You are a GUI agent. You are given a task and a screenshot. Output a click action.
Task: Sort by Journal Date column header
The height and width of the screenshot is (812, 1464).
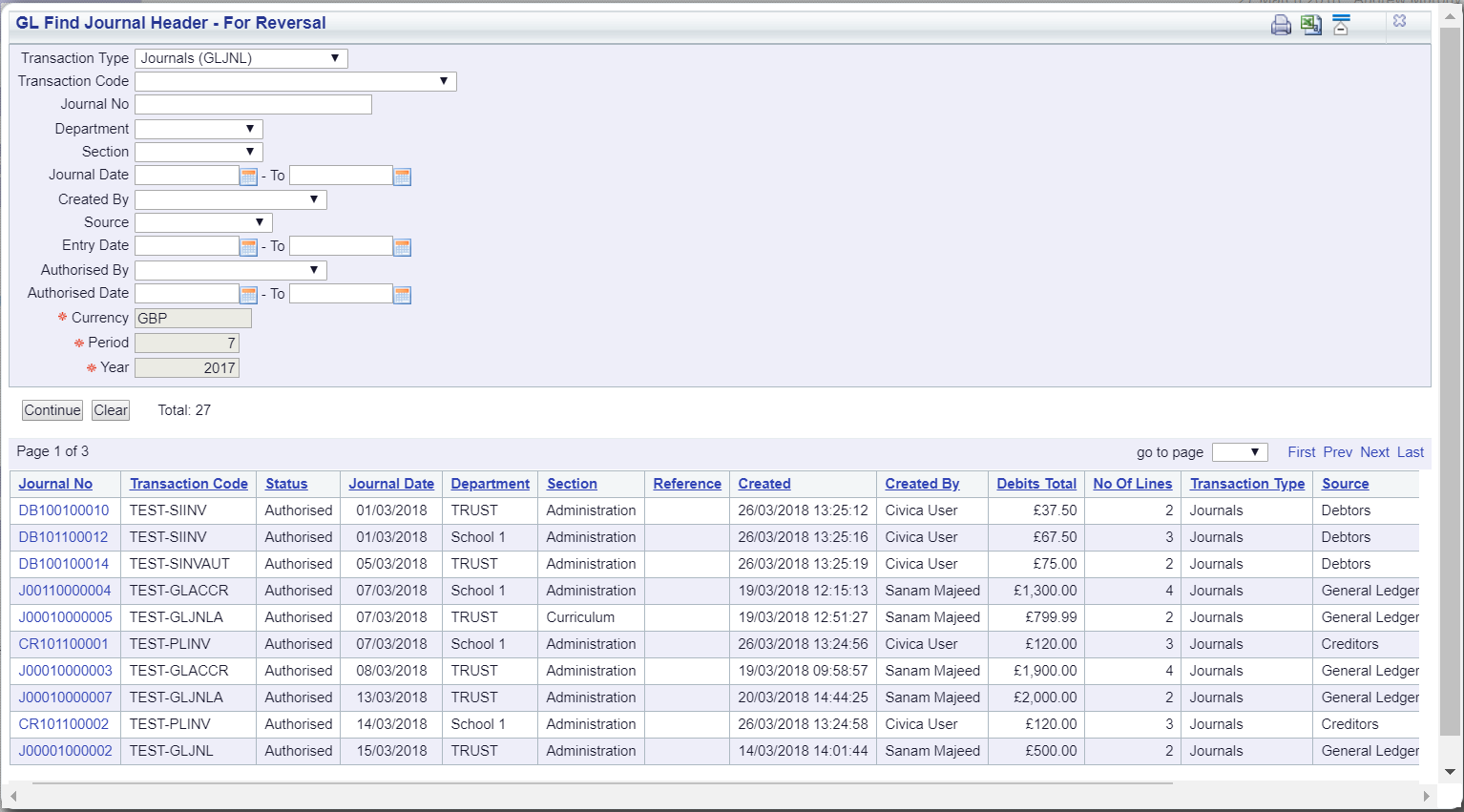(x=391, y=484)
